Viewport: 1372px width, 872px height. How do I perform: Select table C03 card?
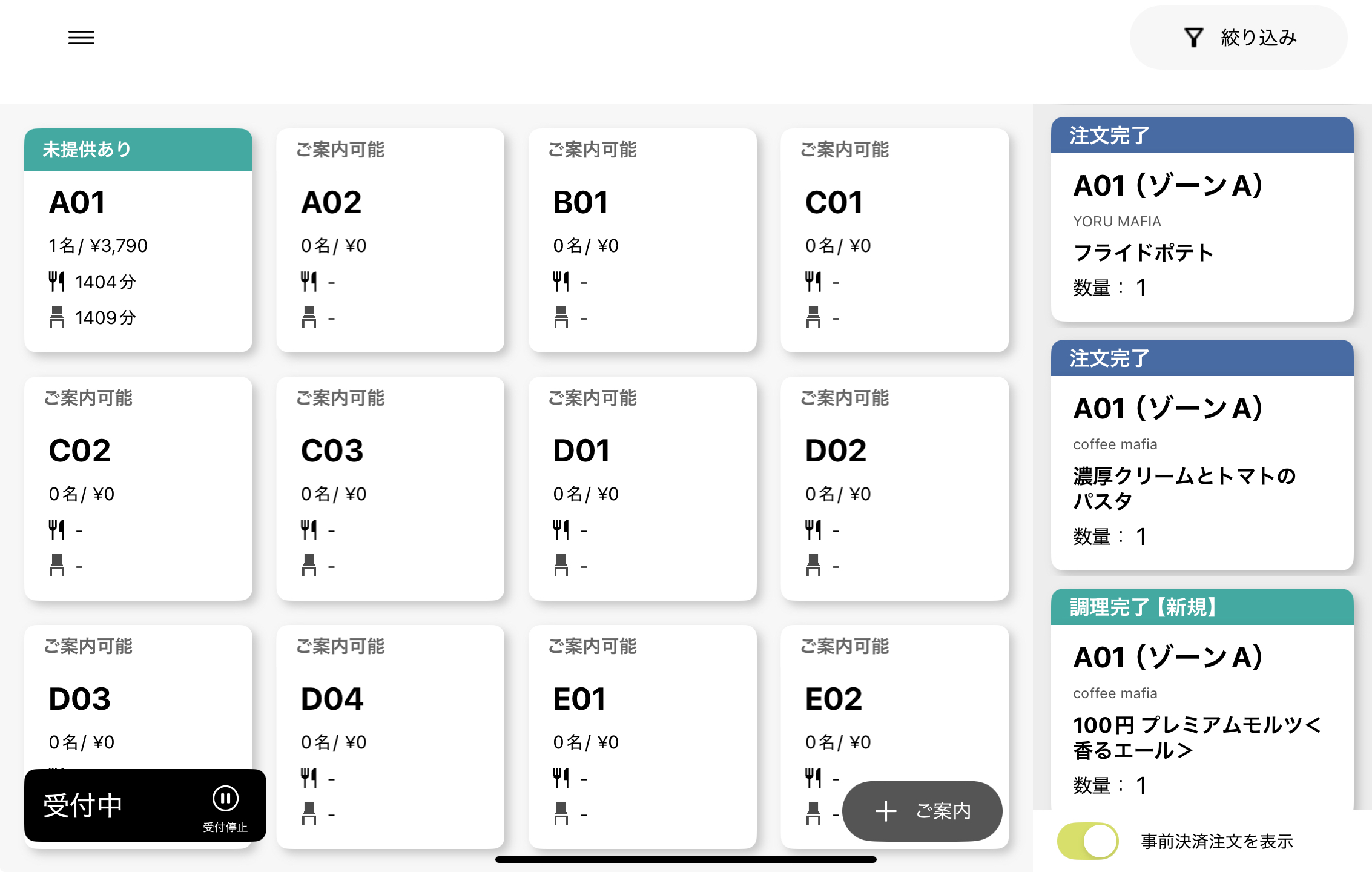pos(391,489)
